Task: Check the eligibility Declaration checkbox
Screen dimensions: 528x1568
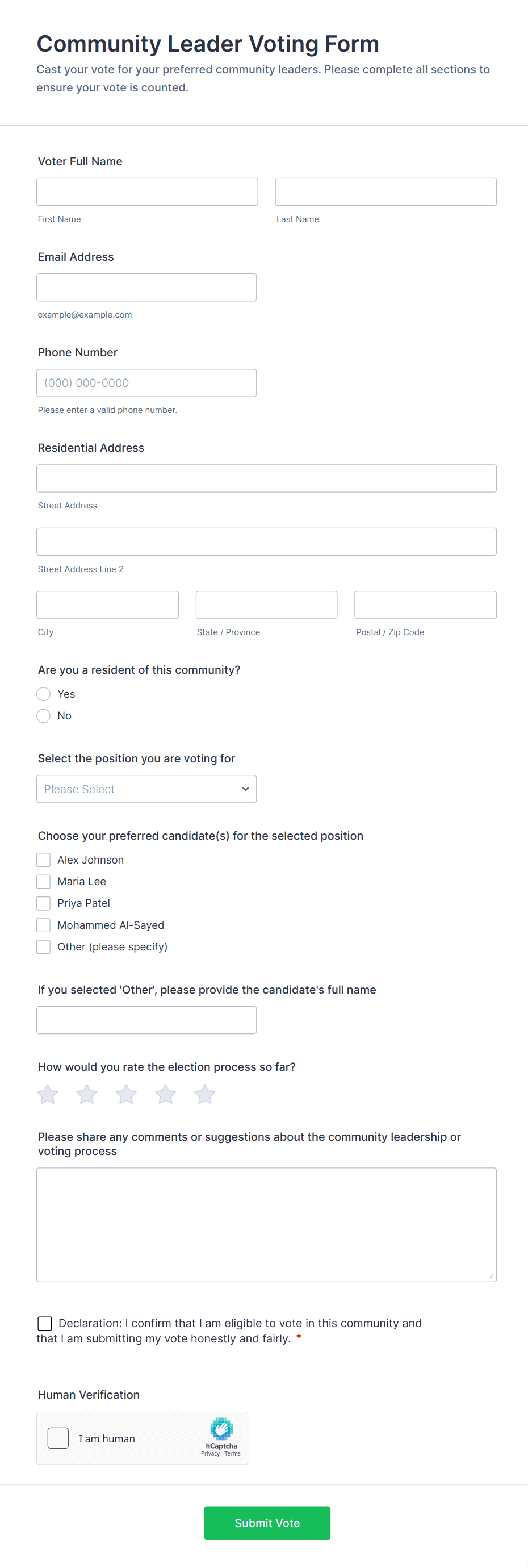Action: click(x=44, y=1323)
